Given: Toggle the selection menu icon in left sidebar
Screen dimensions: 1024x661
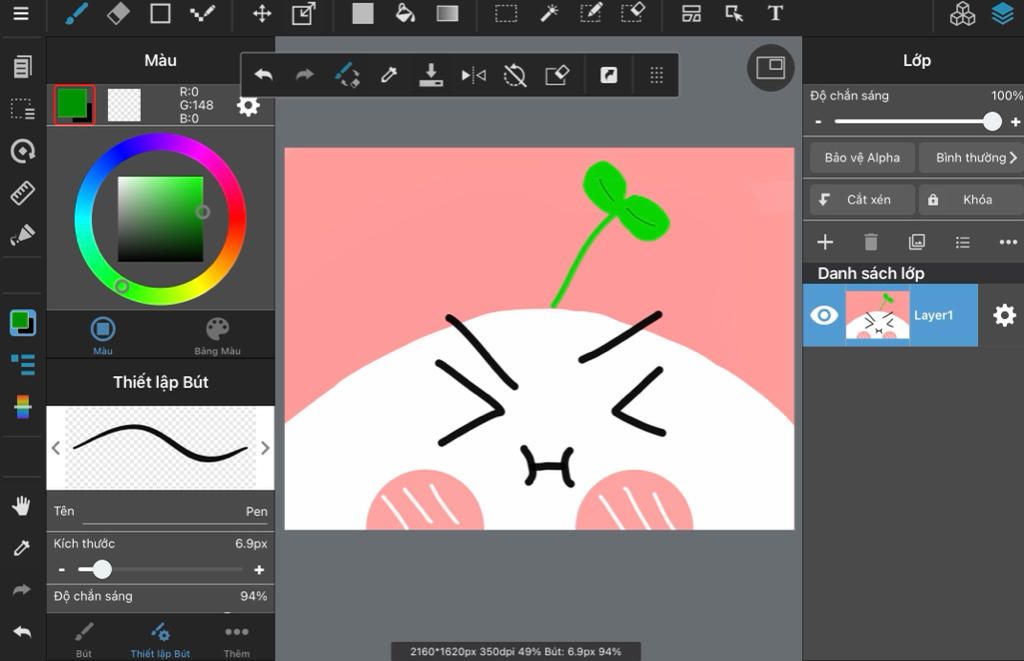Looking at the screenshot, I should [x=23, y=109].
